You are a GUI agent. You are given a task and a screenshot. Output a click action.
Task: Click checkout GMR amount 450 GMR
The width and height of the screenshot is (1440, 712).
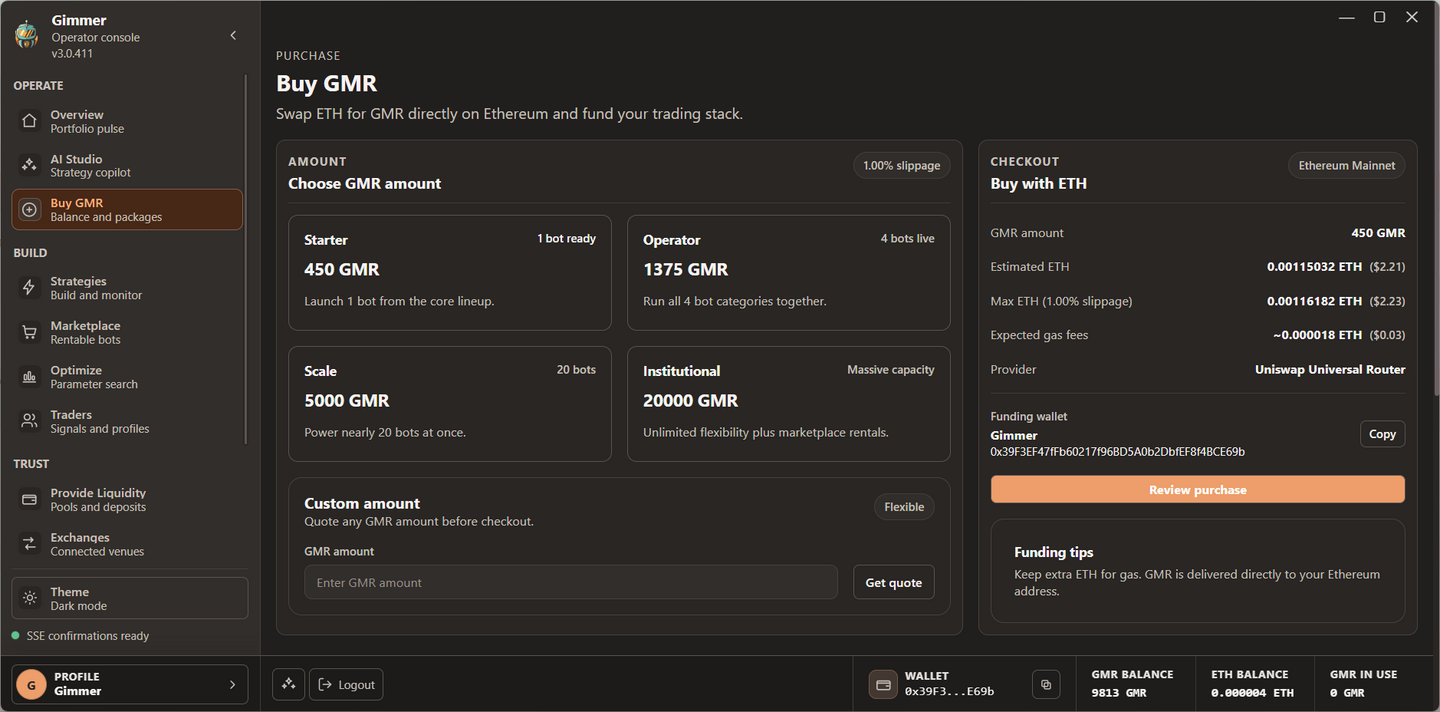pos(1378,233)
